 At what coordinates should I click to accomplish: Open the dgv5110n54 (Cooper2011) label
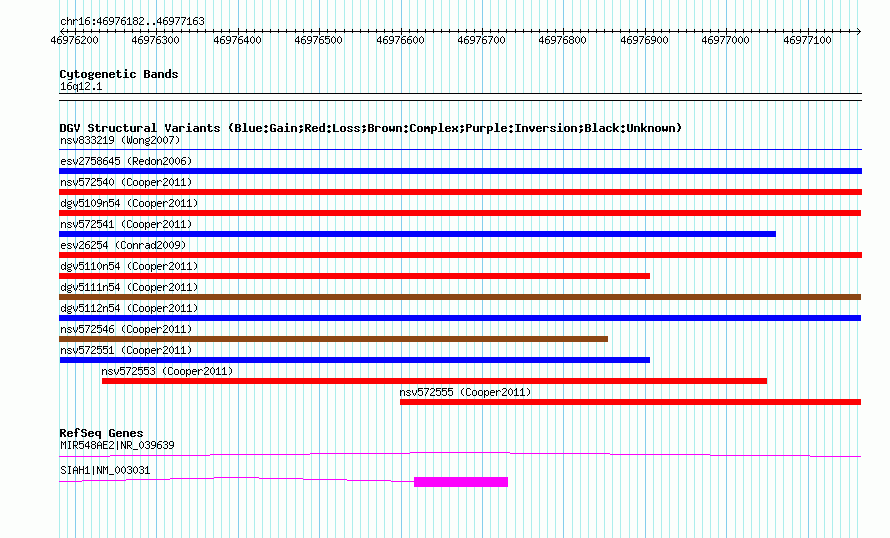[129, 266]
